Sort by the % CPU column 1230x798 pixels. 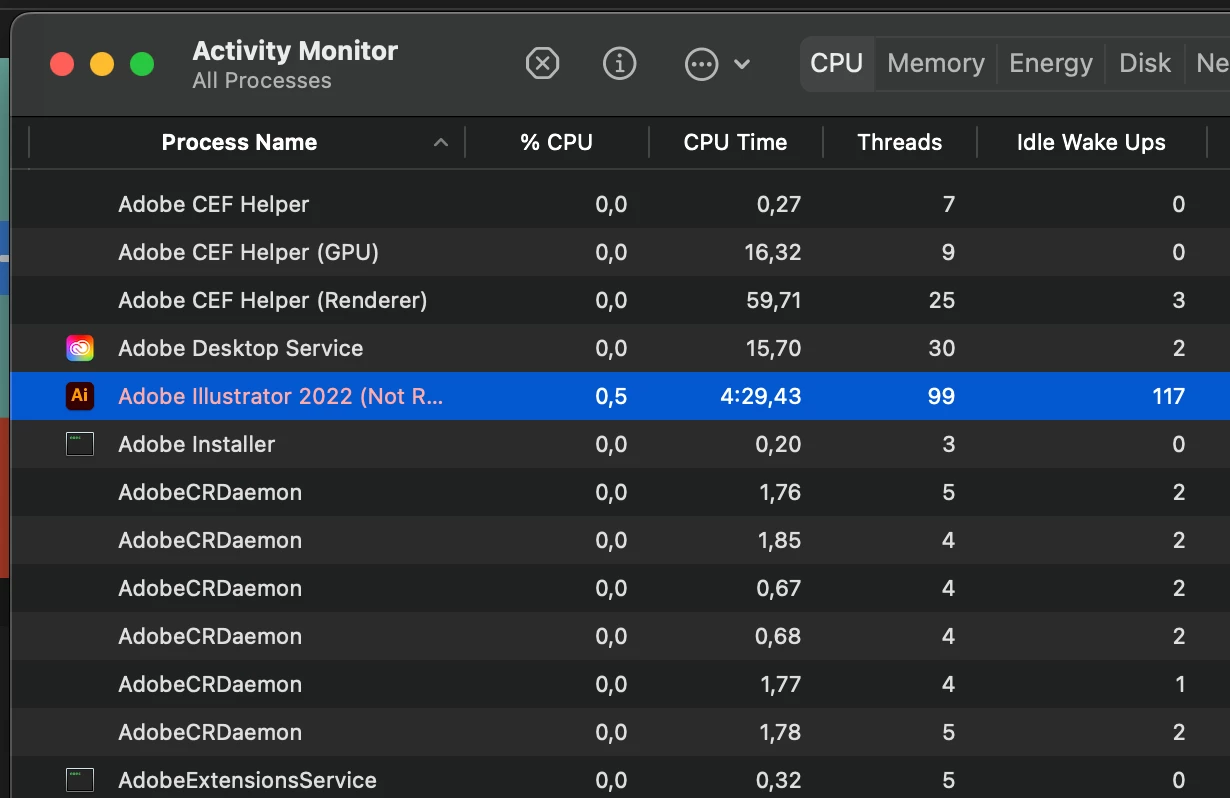point(557,143)
